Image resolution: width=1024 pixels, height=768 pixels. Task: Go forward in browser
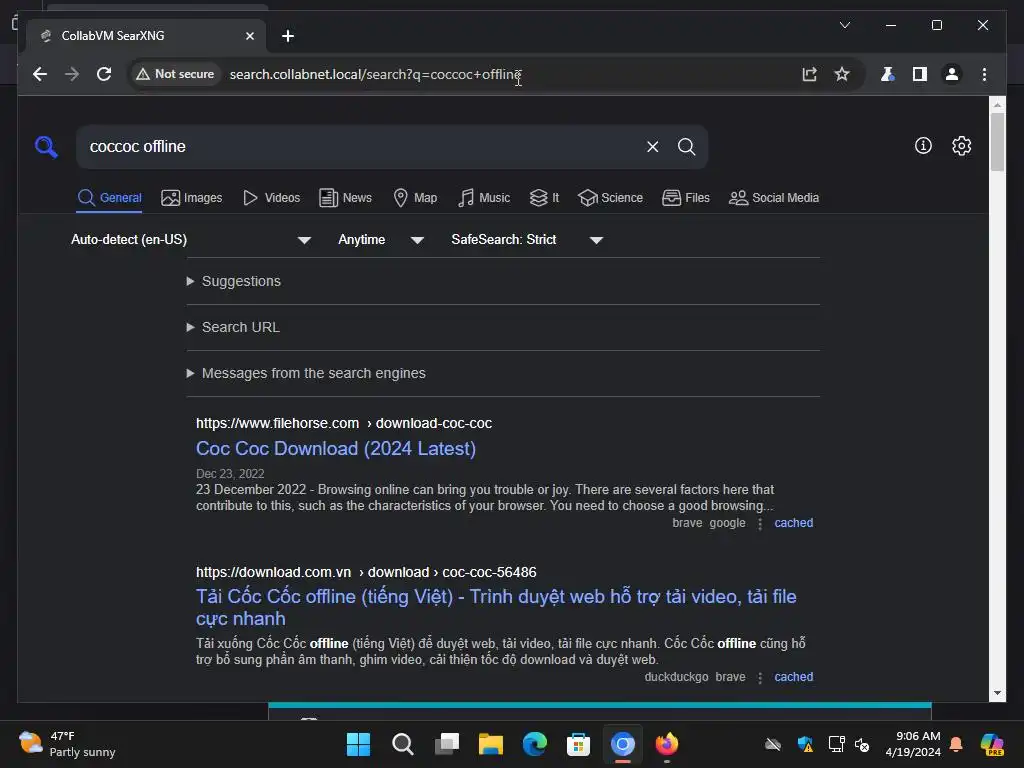coord(72,74)
